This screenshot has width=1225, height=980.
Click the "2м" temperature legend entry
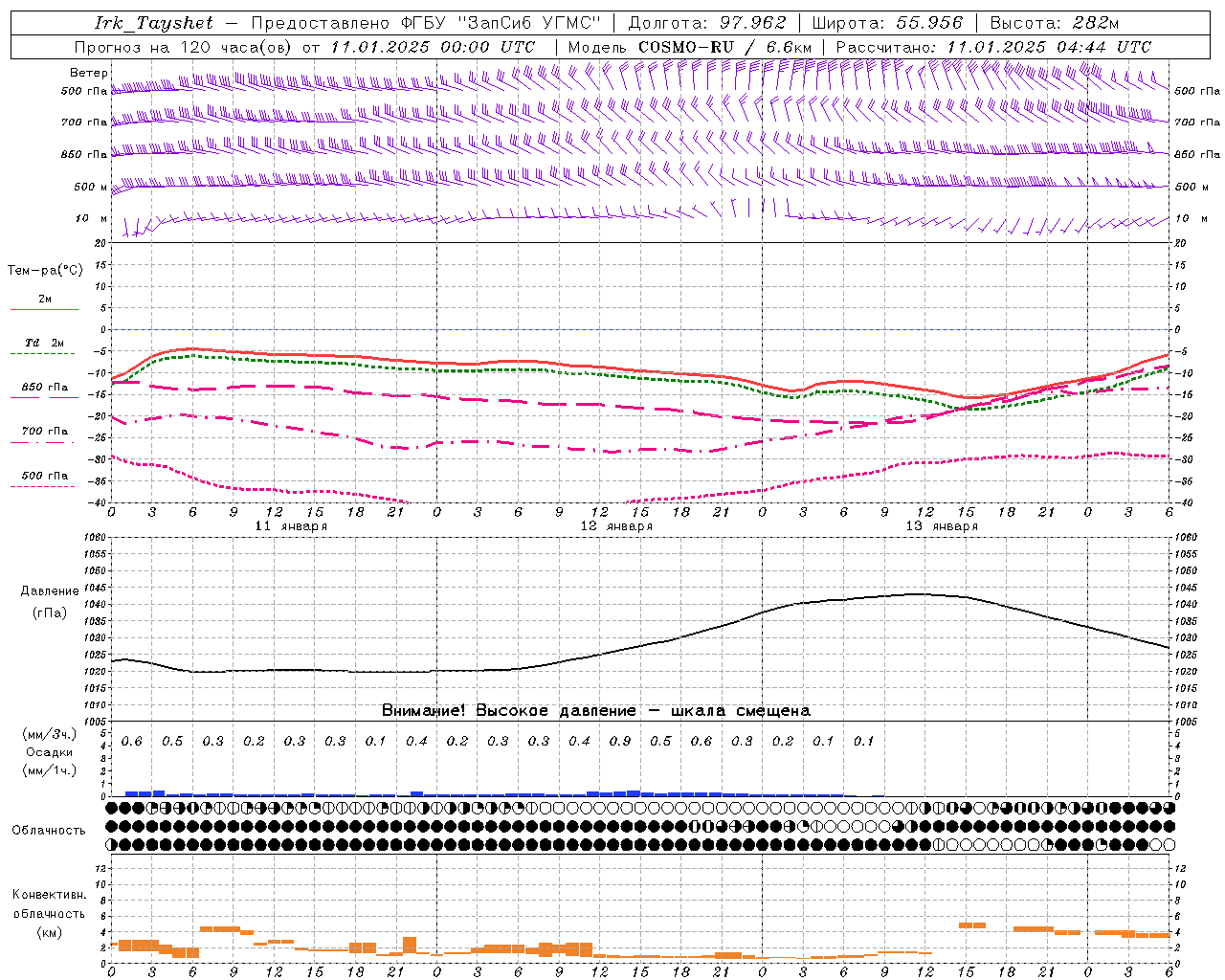point(45,300)
